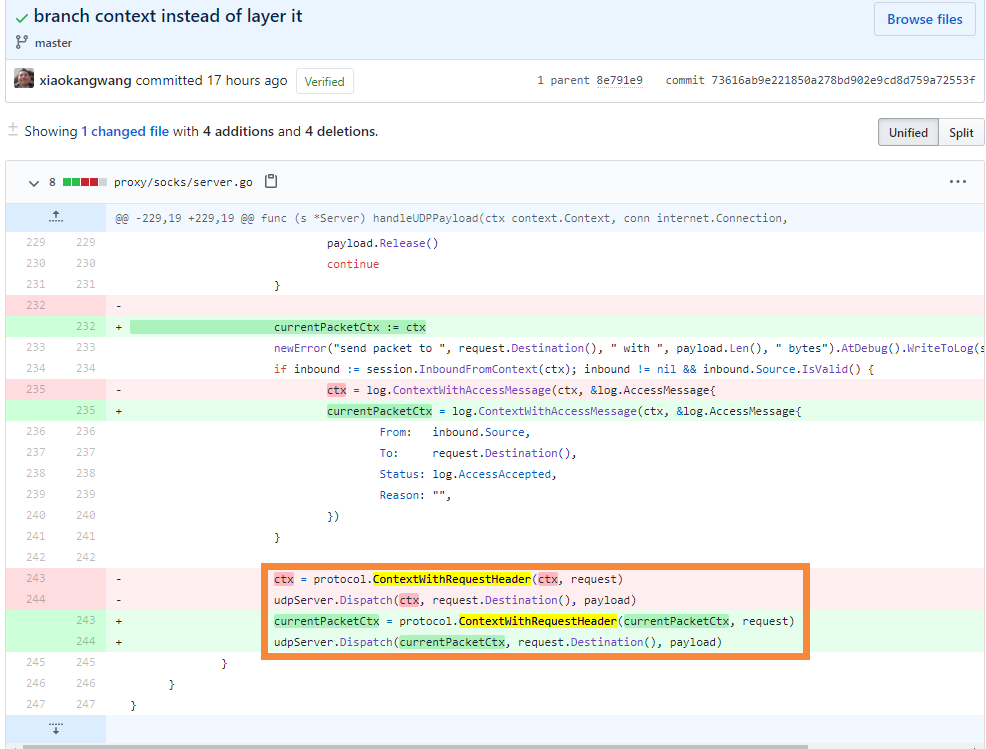Open xiaokangwang's avatar image
The height and width of the screenshot is (749, 986).
pyautogui.click(x=24, y=79)
